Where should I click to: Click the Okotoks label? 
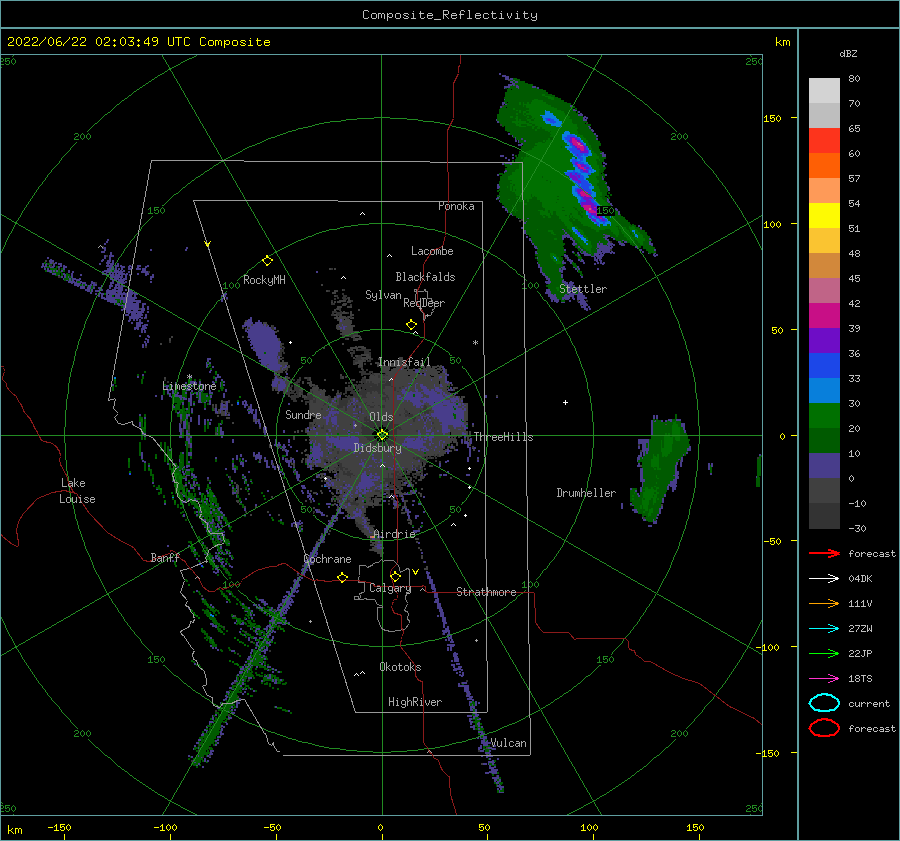coord(400,666)
